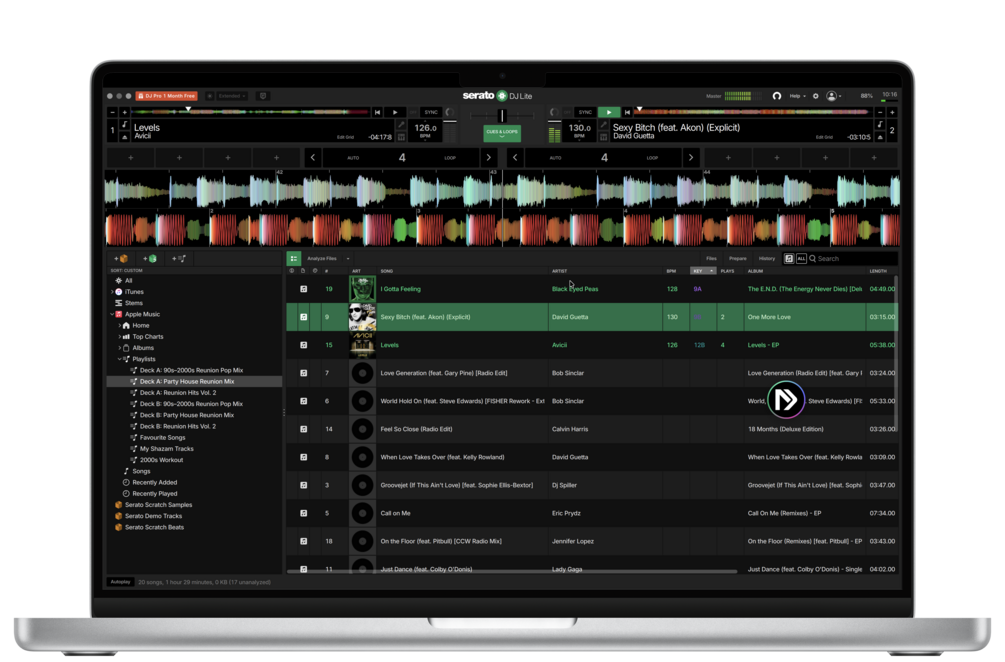Click horizontal library scrollbar
Screen dimensions: 1005x662
pyautogui.click(x=513, y=570)
